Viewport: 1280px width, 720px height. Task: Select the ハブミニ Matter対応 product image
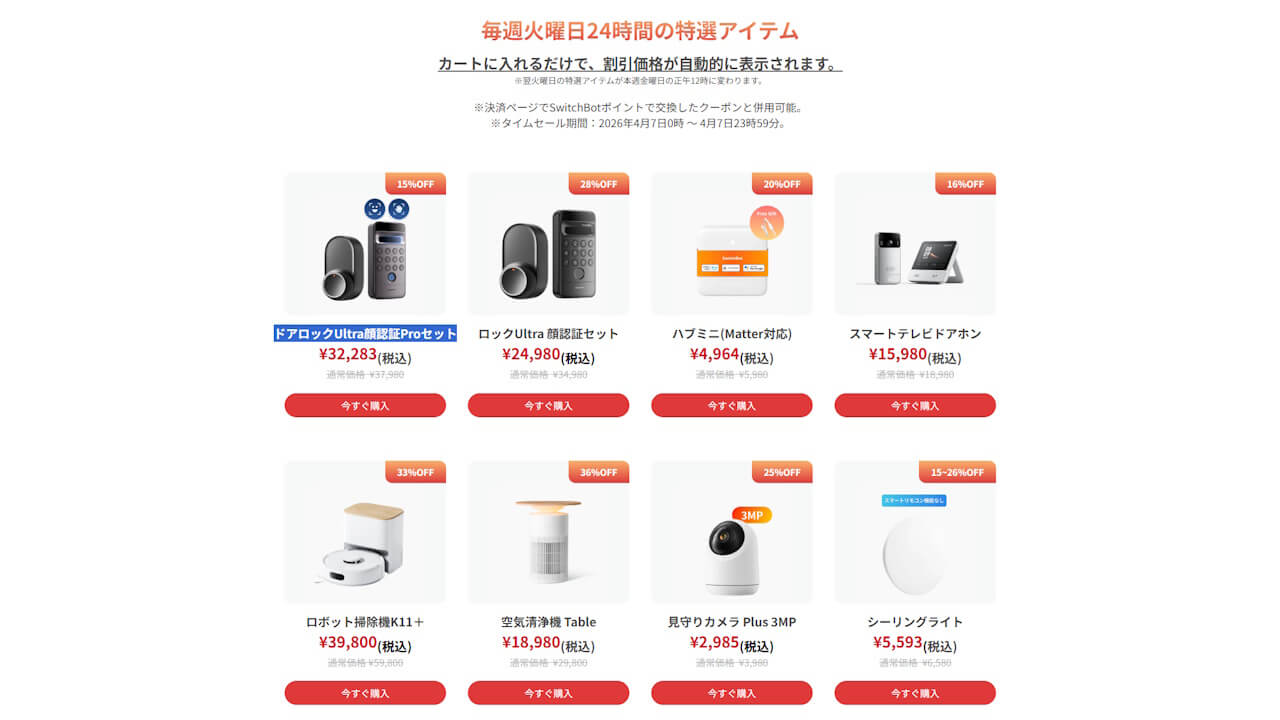click(x=732, y=244)
